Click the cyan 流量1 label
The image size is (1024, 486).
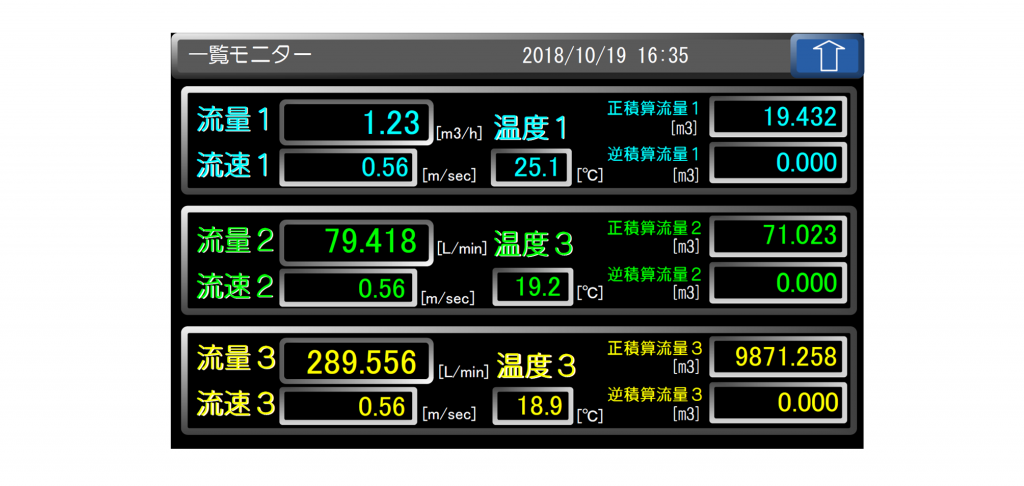(234, 122)
